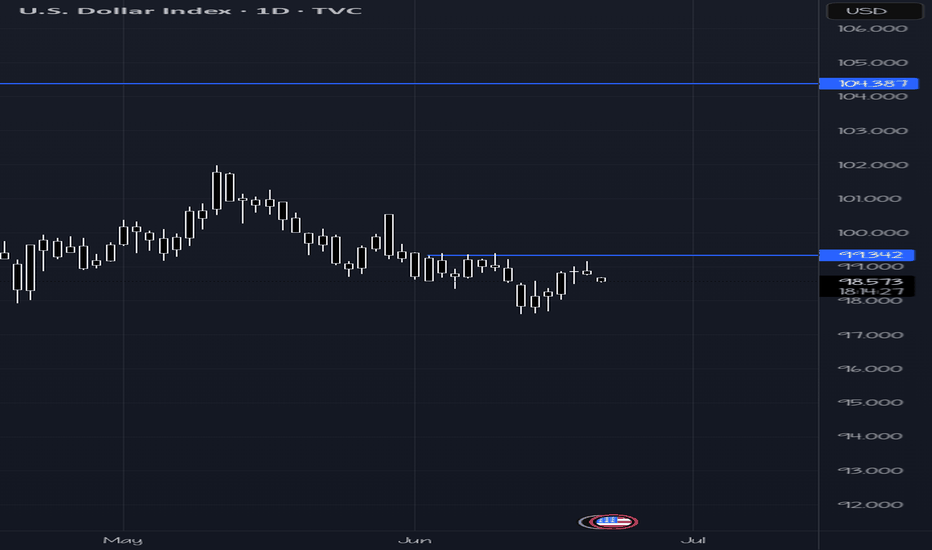Click the 106.000 price scale value
932x550 pixels.
873,29
